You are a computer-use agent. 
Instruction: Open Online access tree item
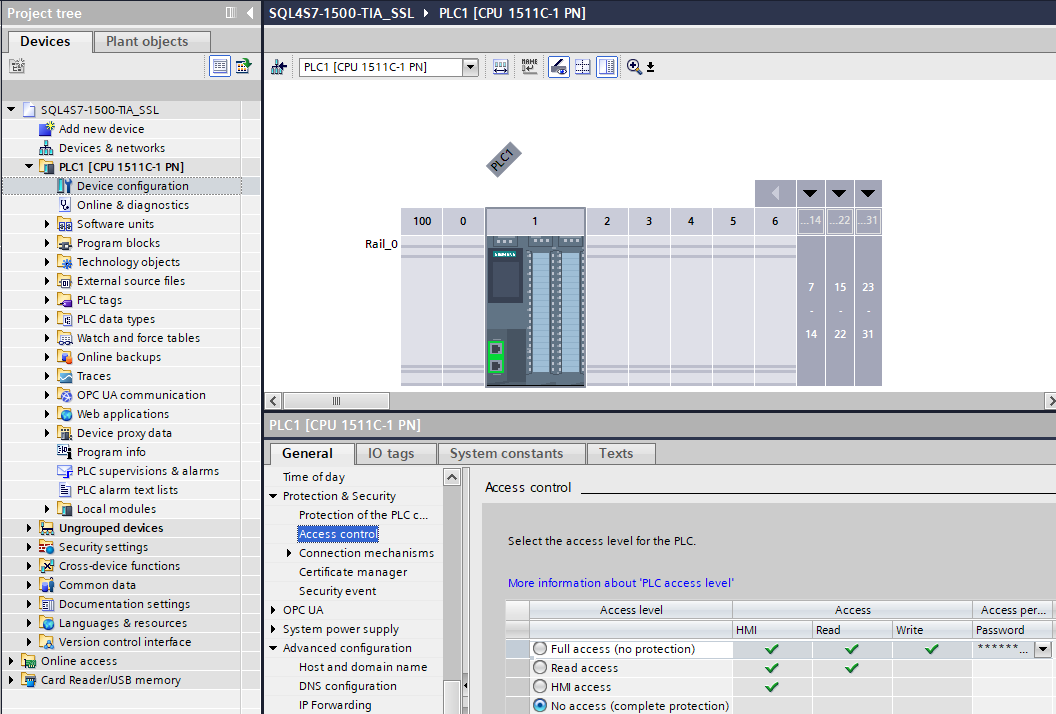pyautogui.click(x=79, y=661)
